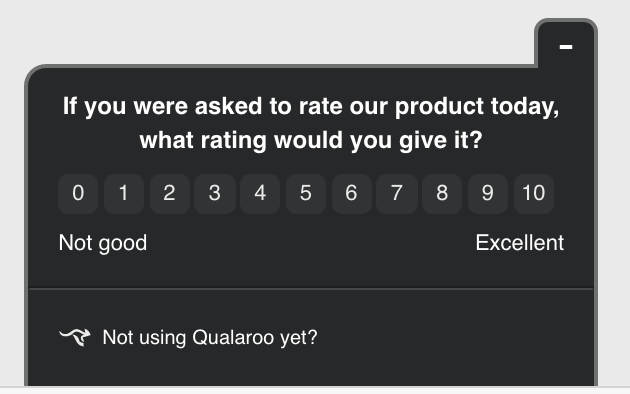This screenshot has width=630, height=394.
Task: Click the divider line above the footer
Action: coord(311,288)
